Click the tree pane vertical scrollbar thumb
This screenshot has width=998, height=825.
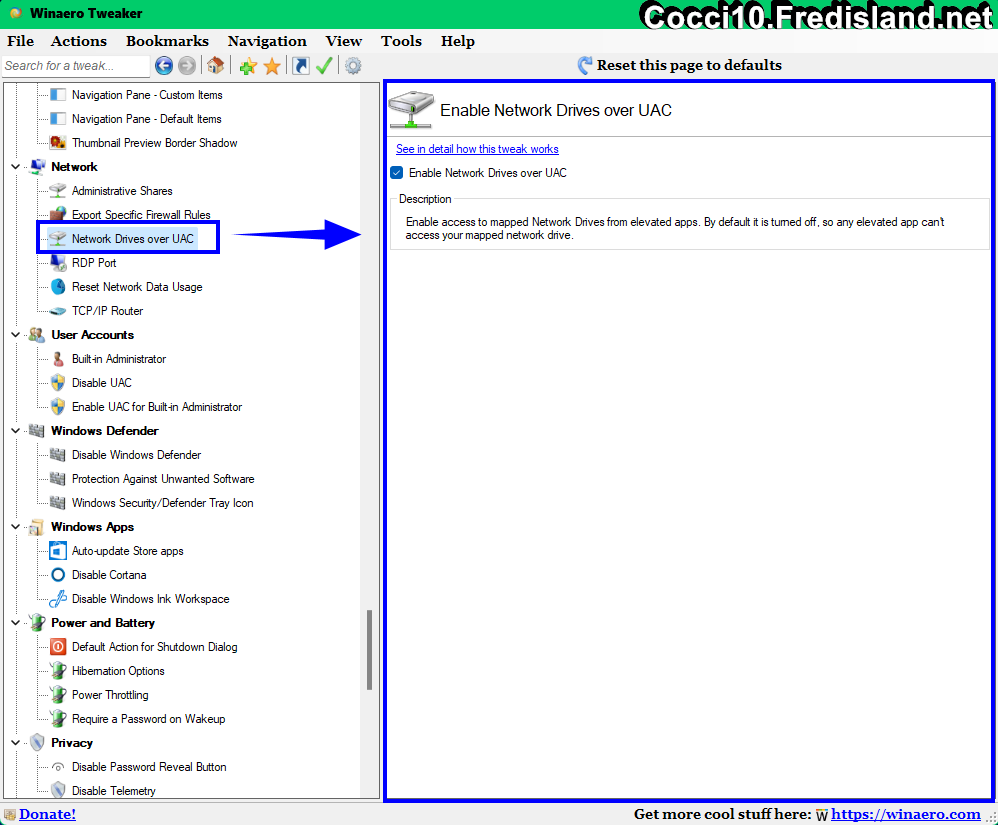pos(369,650)
